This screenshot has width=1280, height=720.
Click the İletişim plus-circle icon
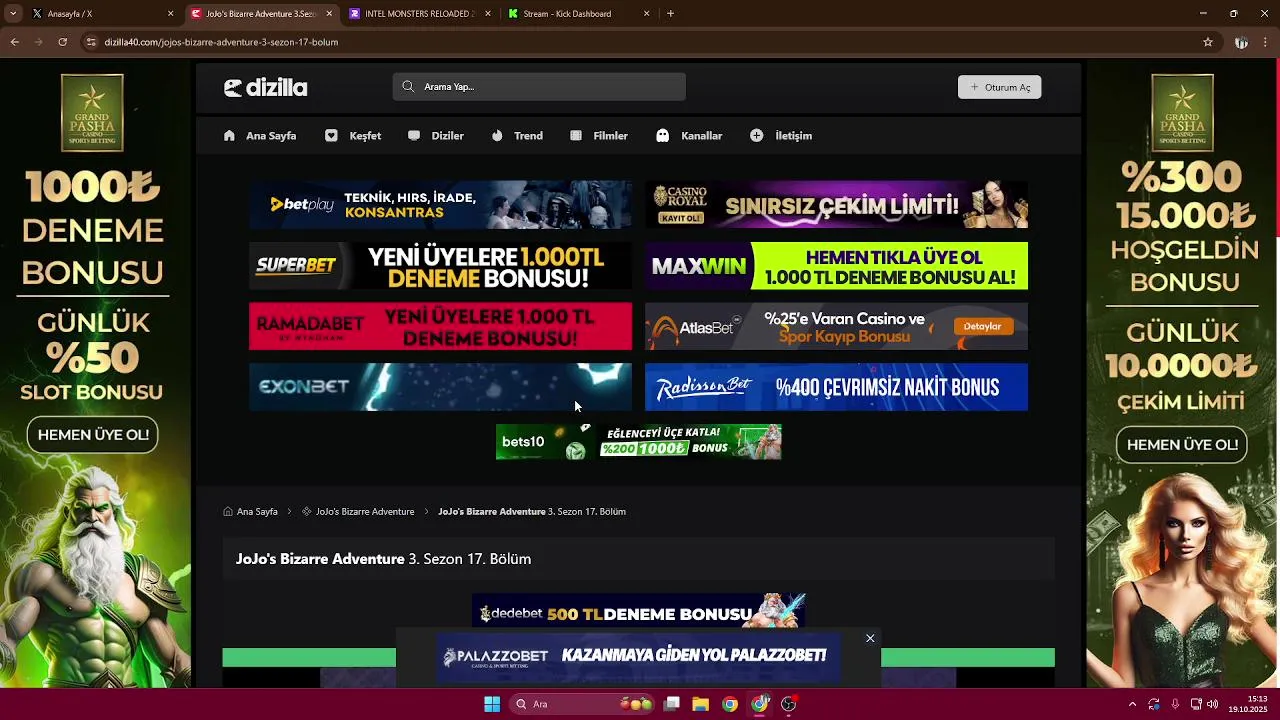click(x=756, y=136)
